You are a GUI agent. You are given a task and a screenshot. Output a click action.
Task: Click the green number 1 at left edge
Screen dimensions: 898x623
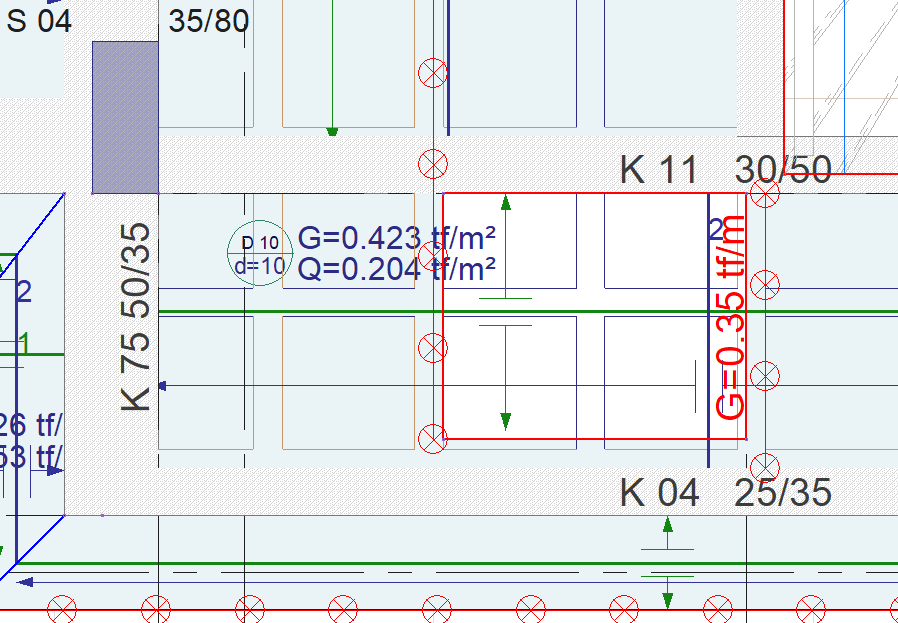point(25,343)
